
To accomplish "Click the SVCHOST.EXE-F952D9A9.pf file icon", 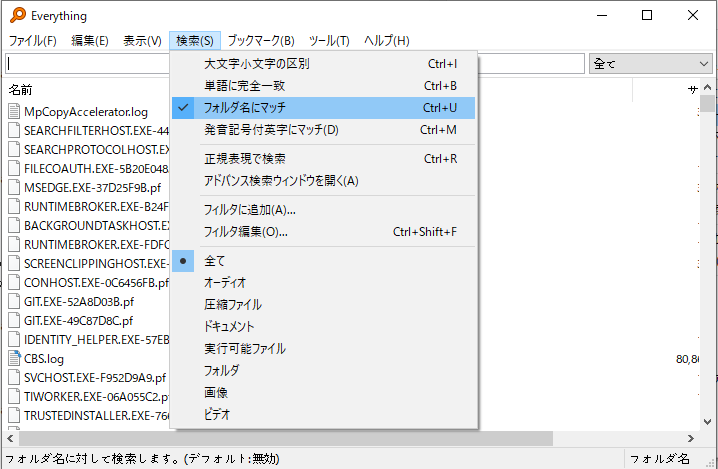I will point(14,377).
